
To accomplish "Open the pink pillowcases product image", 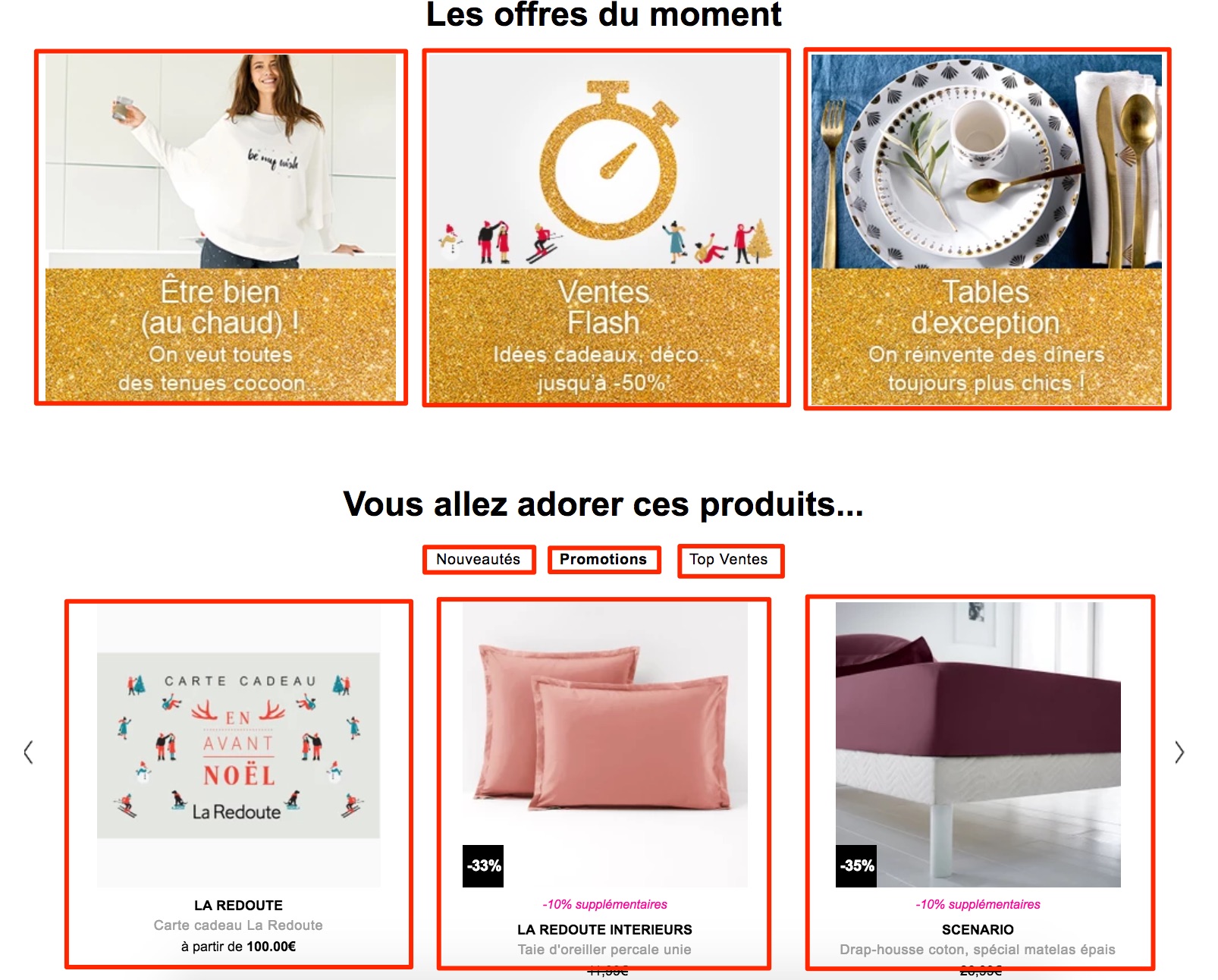I will [x=605, y=744].
